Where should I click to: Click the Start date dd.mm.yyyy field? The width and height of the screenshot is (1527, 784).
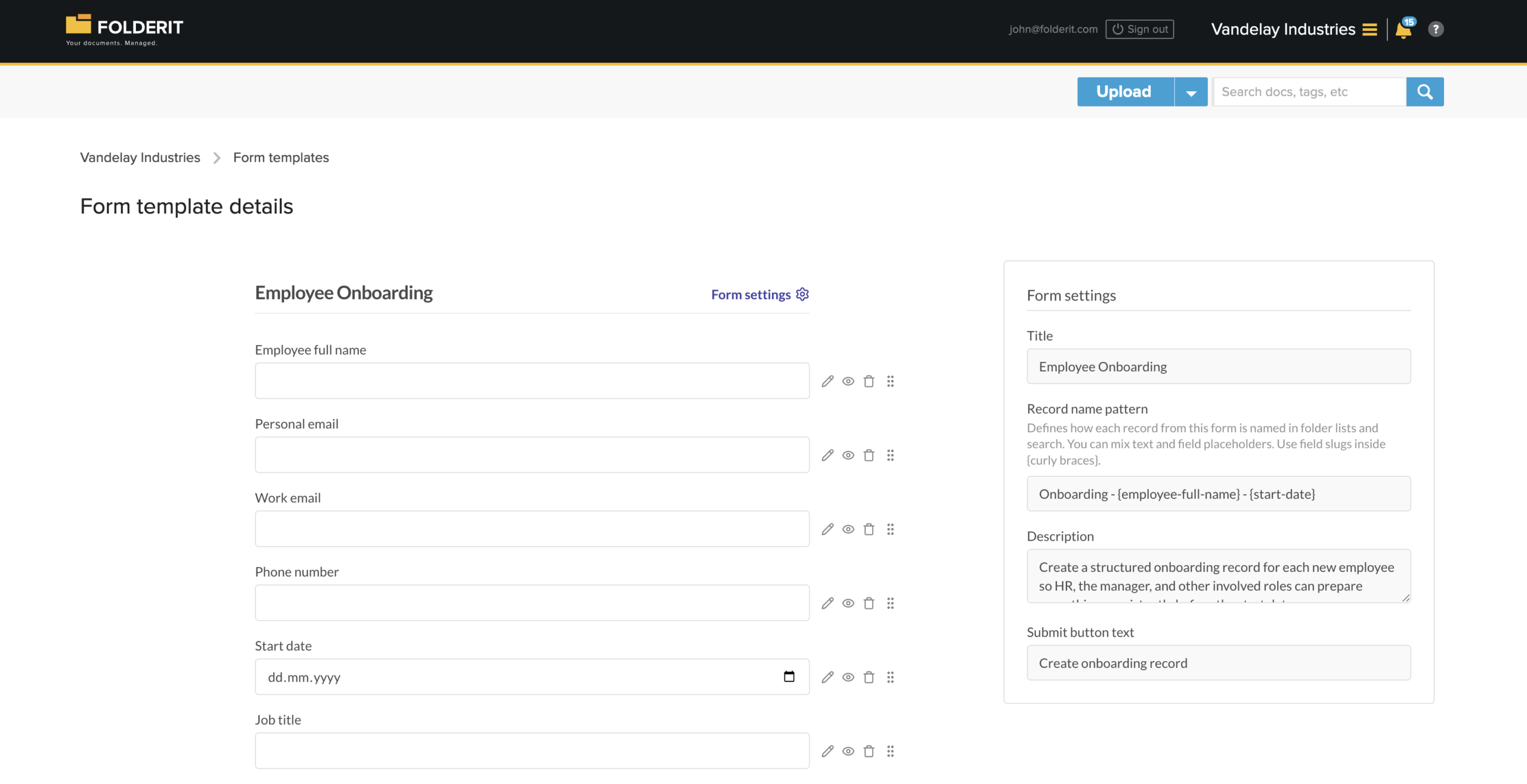pyautogui.click(x=532, y=676)
